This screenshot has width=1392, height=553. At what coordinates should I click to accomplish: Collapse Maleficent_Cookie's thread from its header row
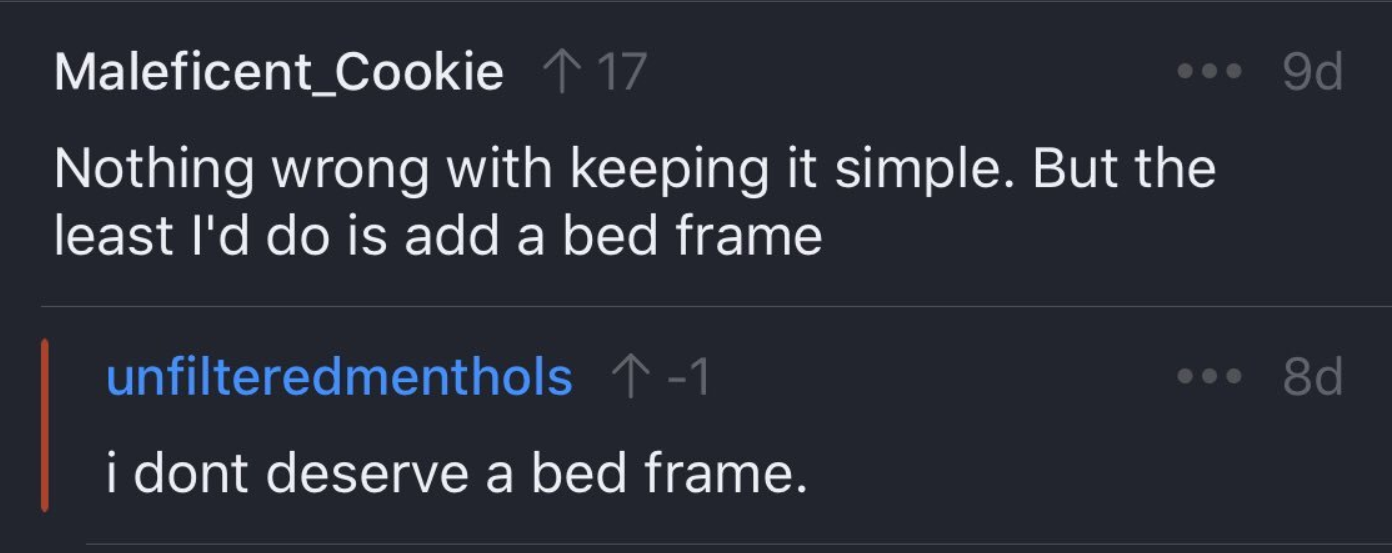pyautogui.click(x=900, y=72)
